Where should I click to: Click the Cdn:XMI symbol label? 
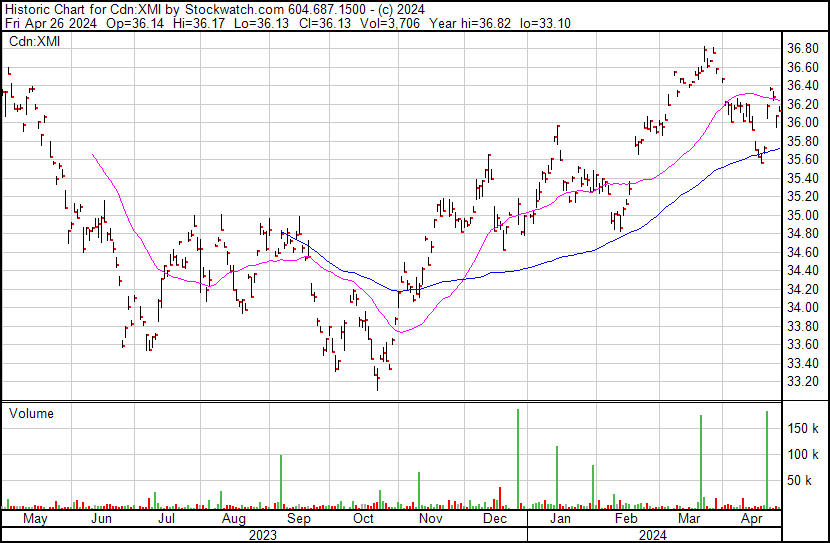point(34,41)
